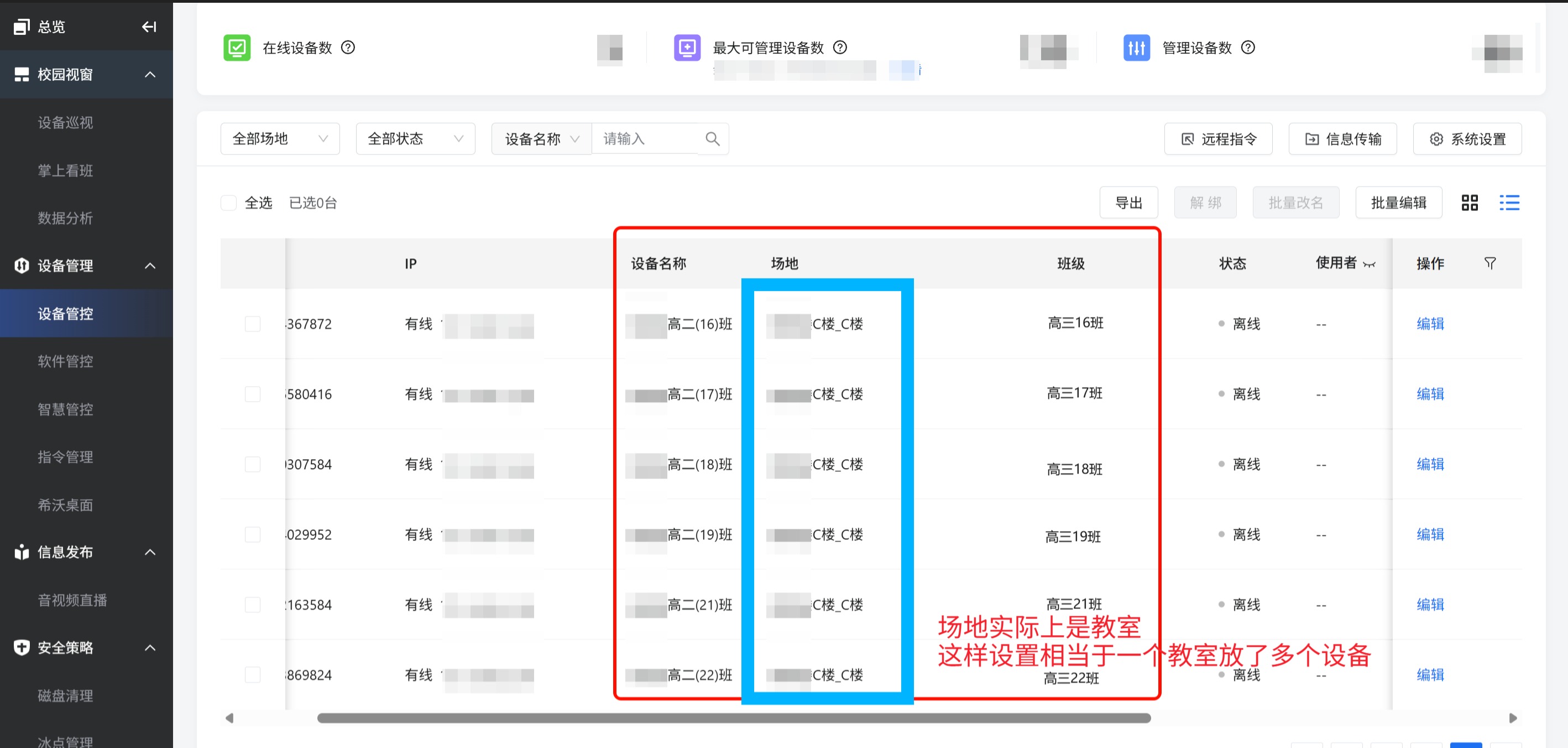Check the 全选 select-all checkbox

click(229, 203)
